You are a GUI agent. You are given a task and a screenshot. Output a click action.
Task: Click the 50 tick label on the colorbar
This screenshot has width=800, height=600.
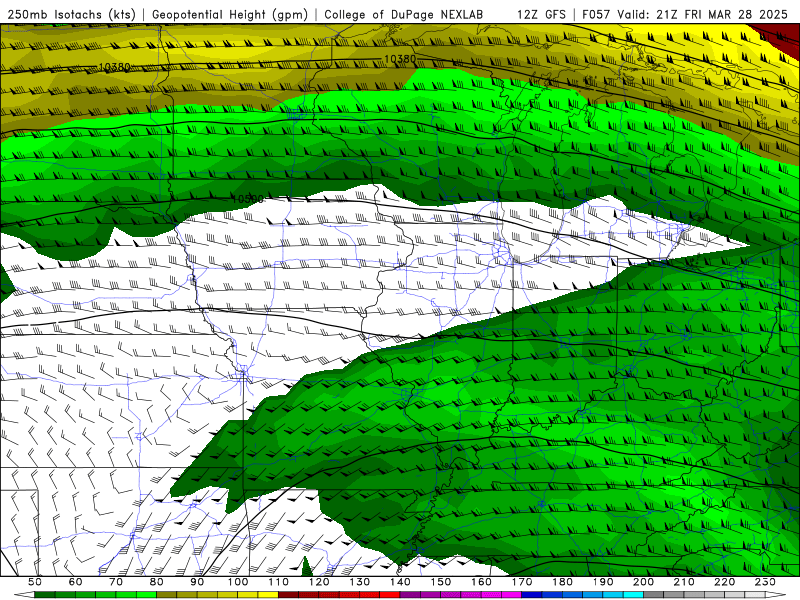click(35, 582)
